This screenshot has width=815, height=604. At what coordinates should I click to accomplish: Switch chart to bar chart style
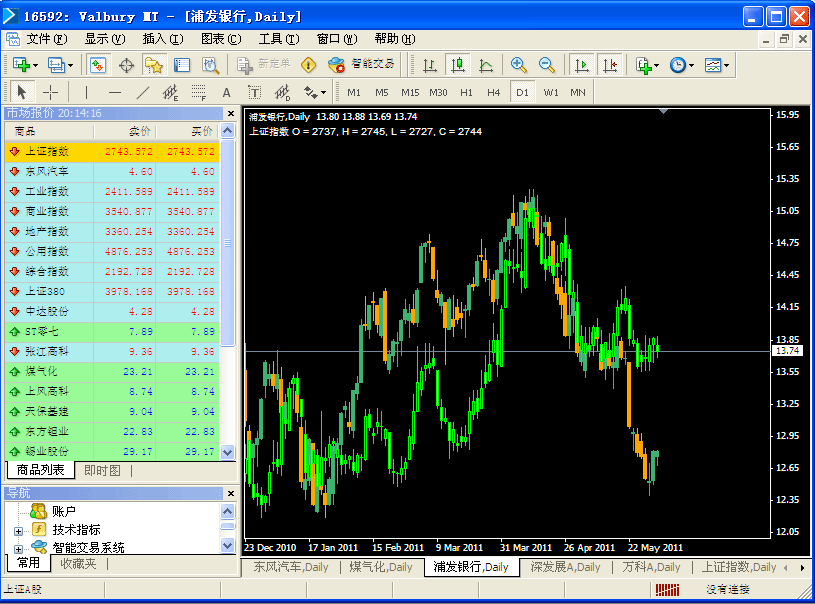(x=430, y=65)
